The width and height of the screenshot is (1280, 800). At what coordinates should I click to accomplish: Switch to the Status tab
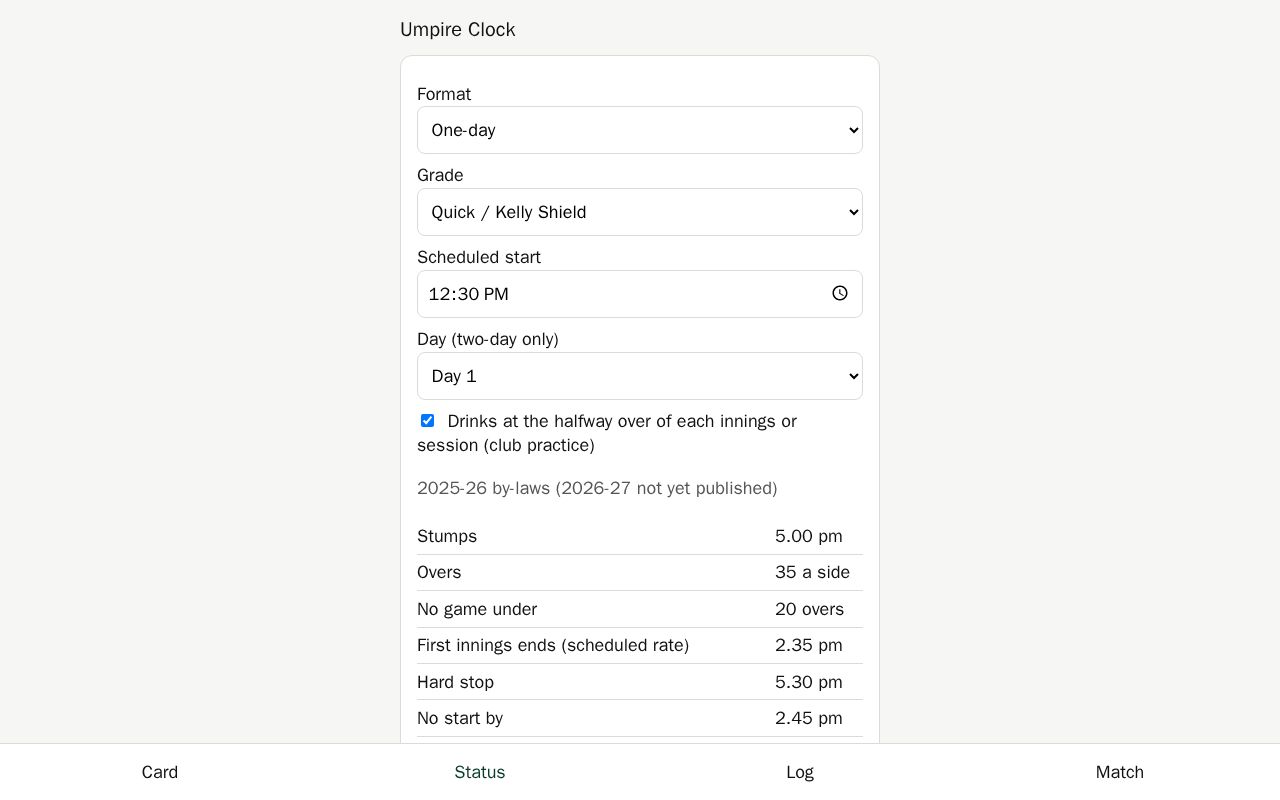point(480,772)
